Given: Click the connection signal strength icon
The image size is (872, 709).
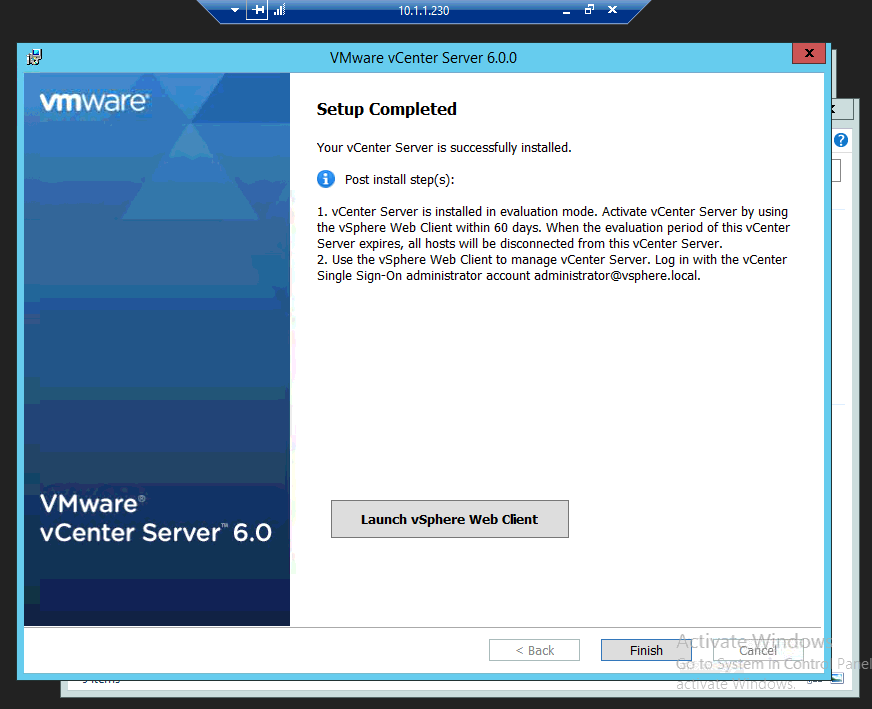Looking at the screenshot, I should pos(279,9).
